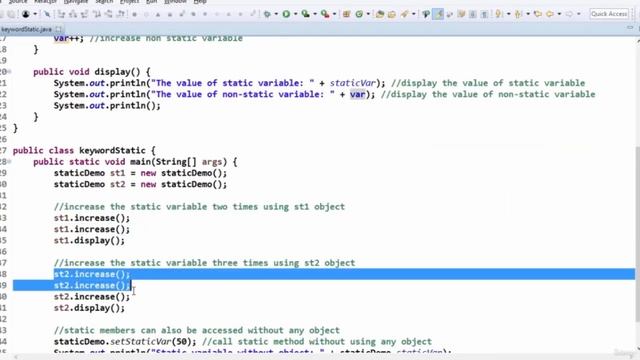Click the New Java Package icon
Viewport: 640px width, 360px height.
tap(346, 14)
